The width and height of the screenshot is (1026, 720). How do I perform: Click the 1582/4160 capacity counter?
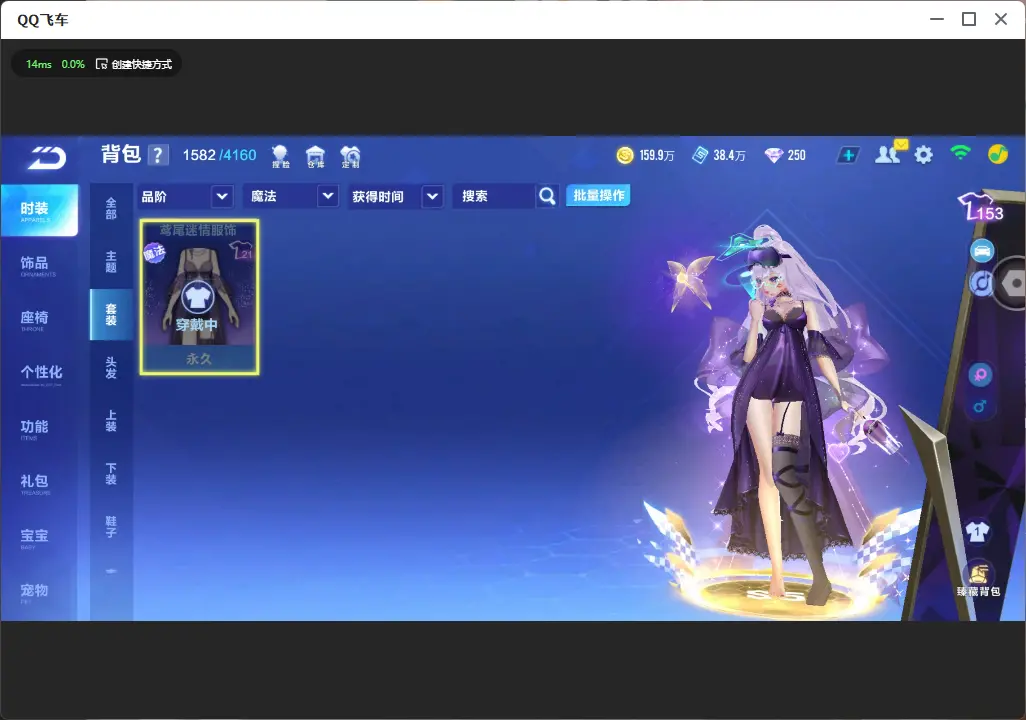(219, 155)
